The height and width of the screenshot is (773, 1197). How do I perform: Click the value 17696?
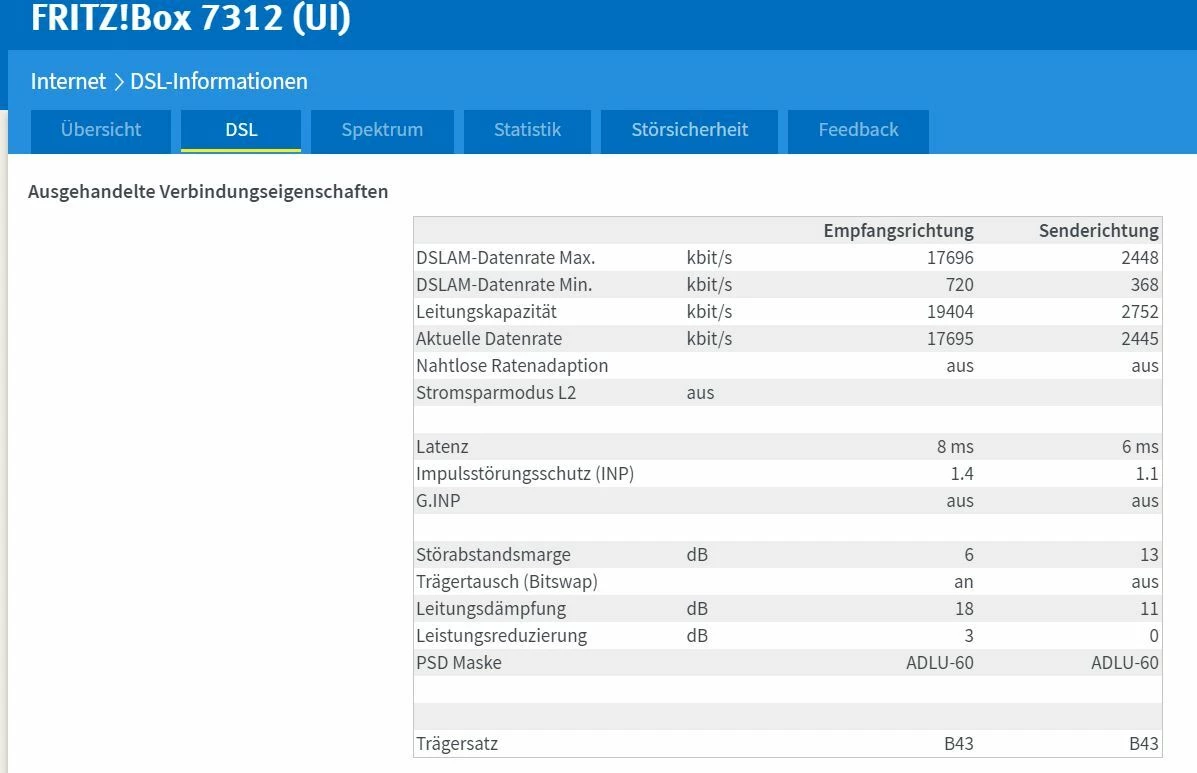pos(950,258)
